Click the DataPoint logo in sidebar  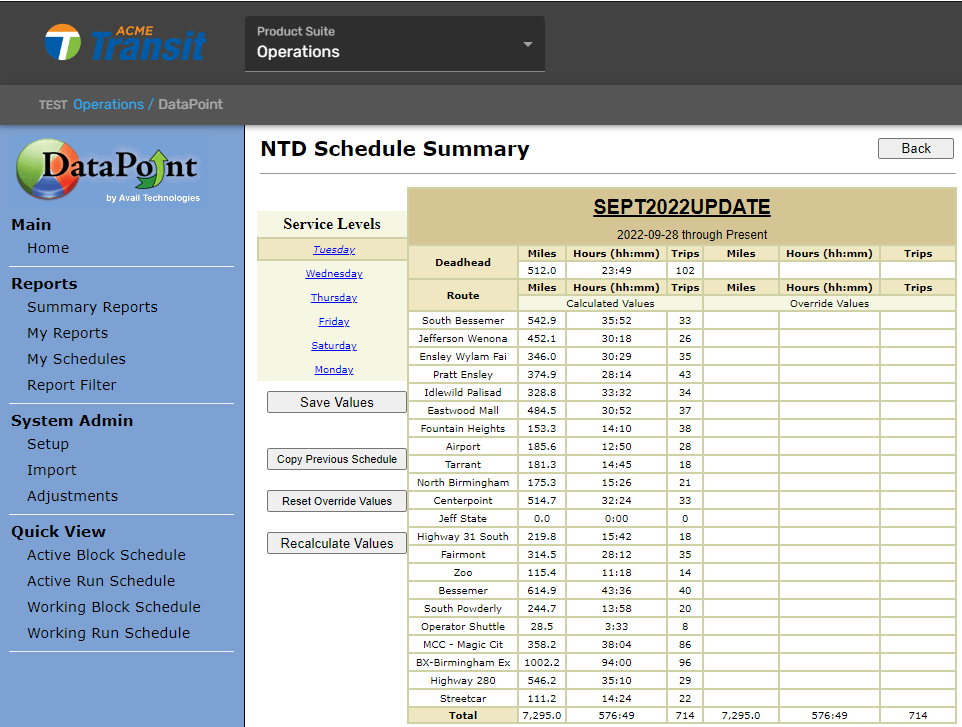tap(109, 171)
